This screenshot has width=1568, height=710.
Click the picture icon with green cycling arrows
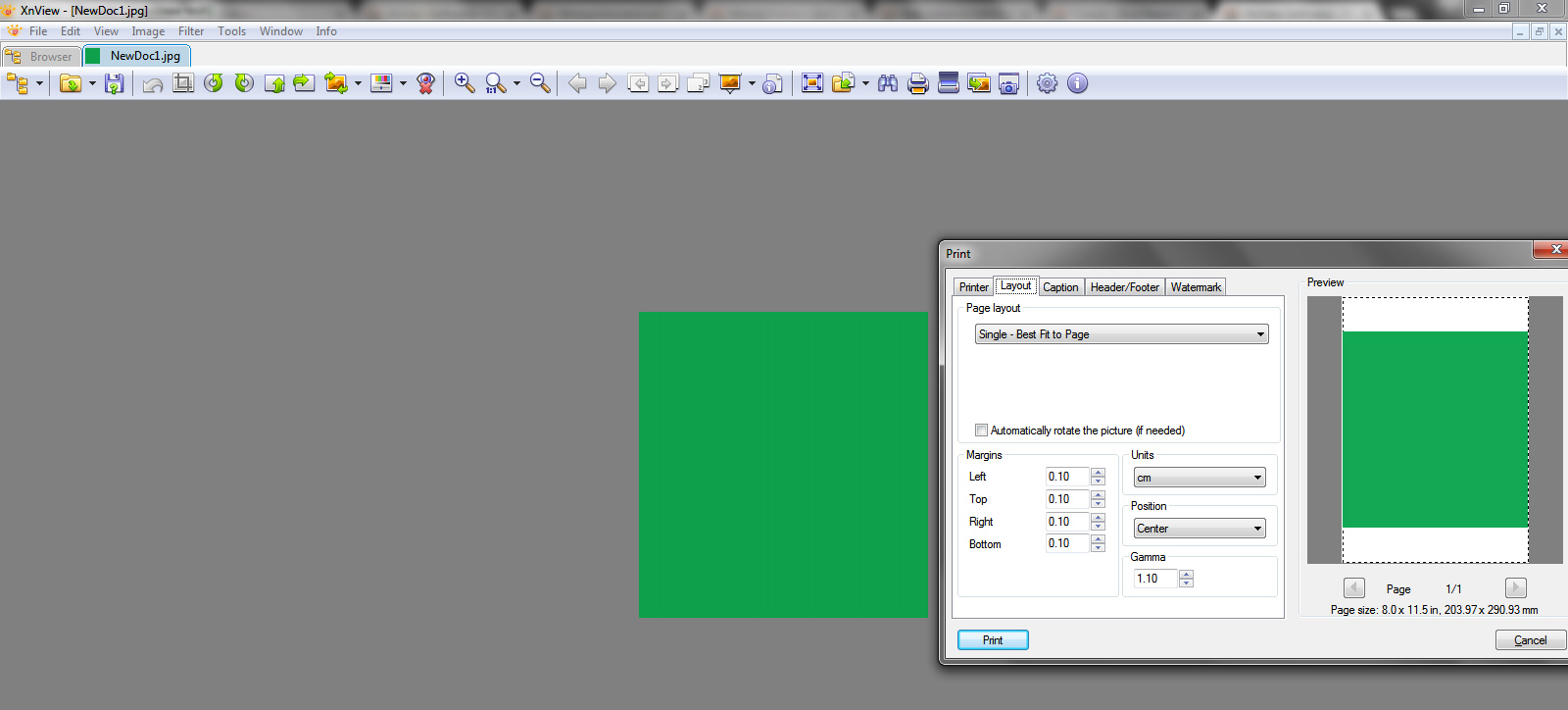click(x=336, y=83)
